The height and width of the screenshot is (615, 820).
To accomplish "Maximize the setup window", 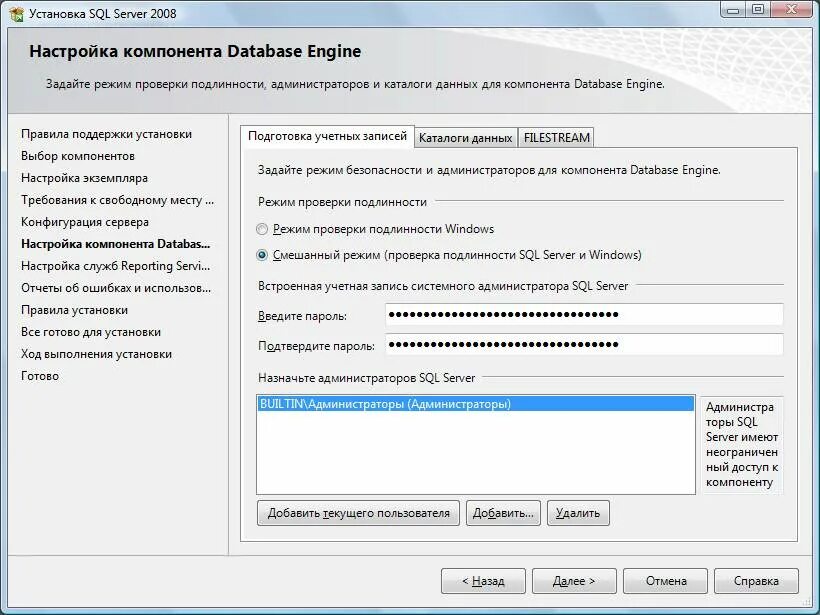I will (x=758, y=10).
